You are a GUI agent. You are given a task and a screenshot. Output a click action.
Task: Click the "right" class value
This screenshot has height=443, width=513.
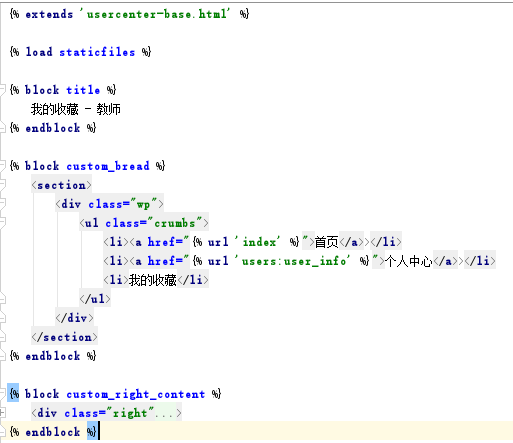(130, 413)
